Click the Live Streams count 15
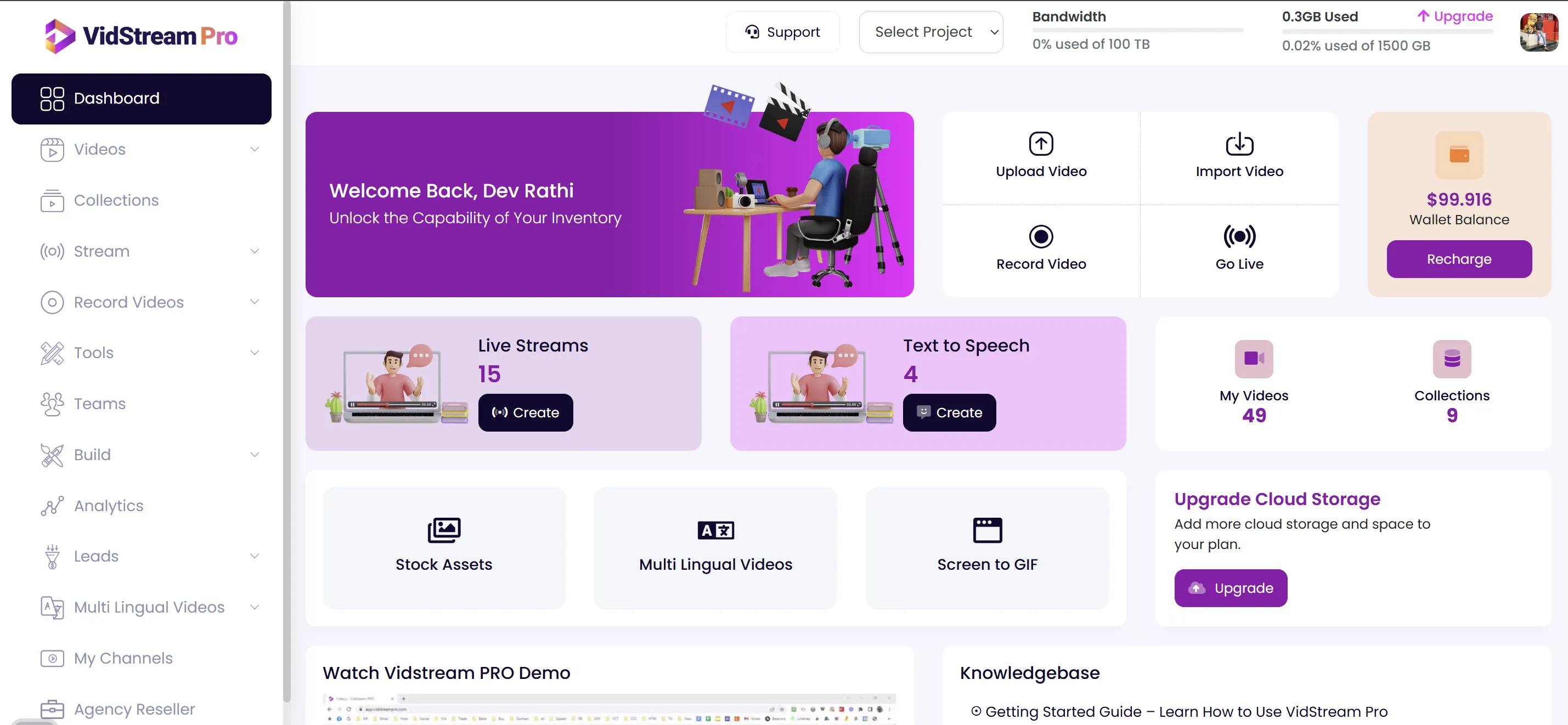This screenshot has width=1568, height=725. tap(489, 375)
